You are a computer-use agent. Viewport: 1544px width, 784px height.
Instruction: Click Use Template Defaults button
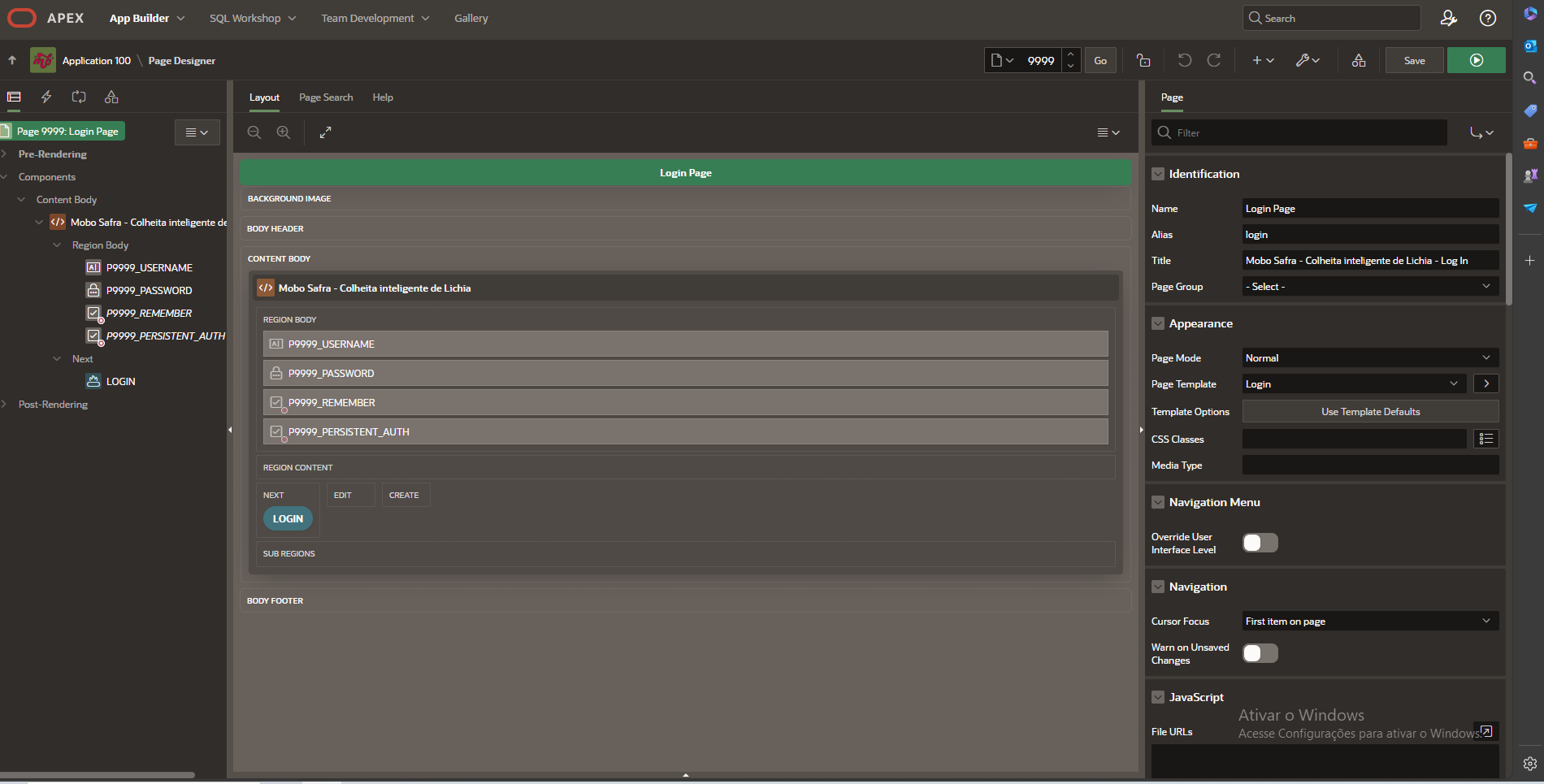(x=1370, y=412)
